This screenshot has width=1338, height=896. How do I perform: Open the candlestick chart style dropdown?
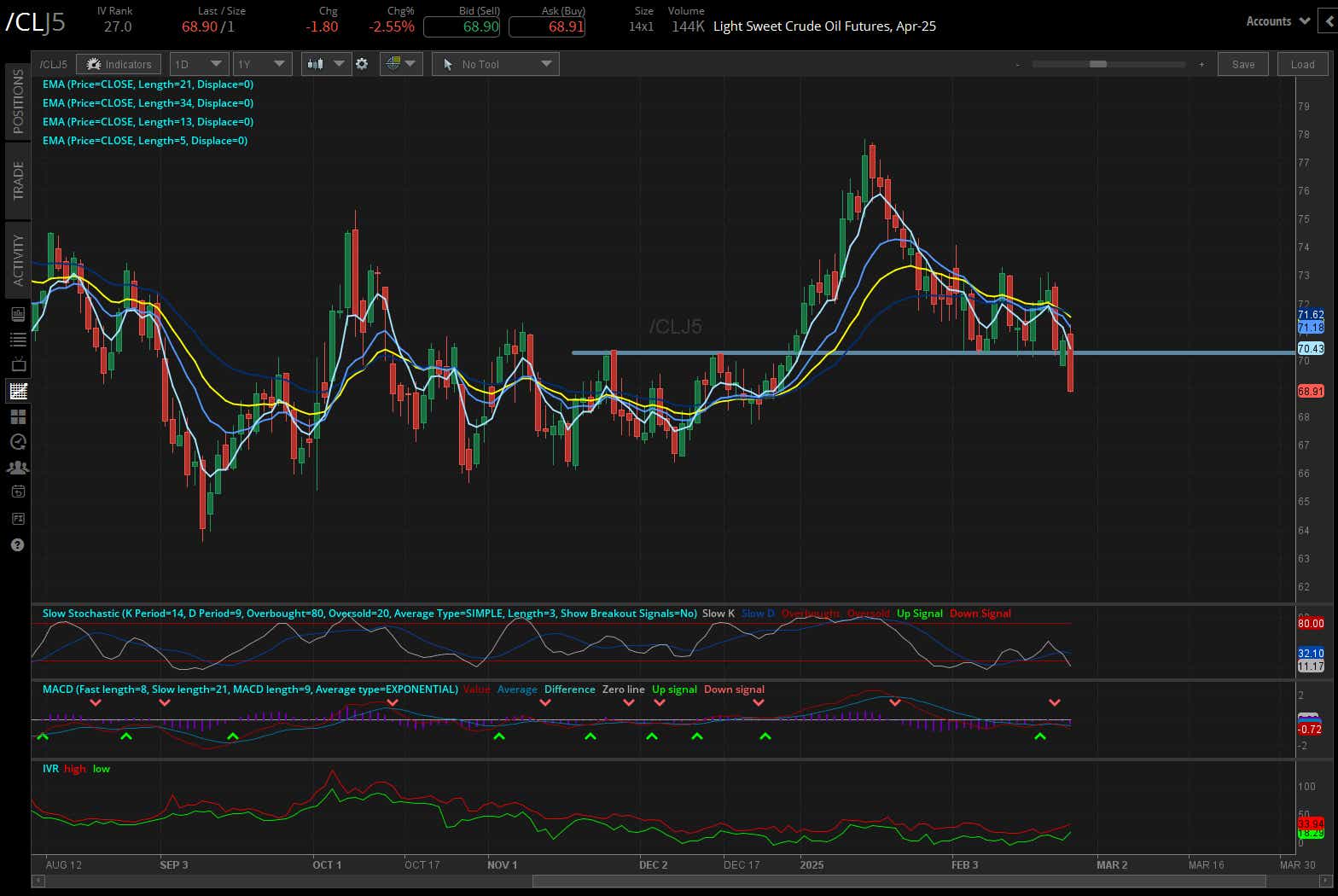click(326, 64)
